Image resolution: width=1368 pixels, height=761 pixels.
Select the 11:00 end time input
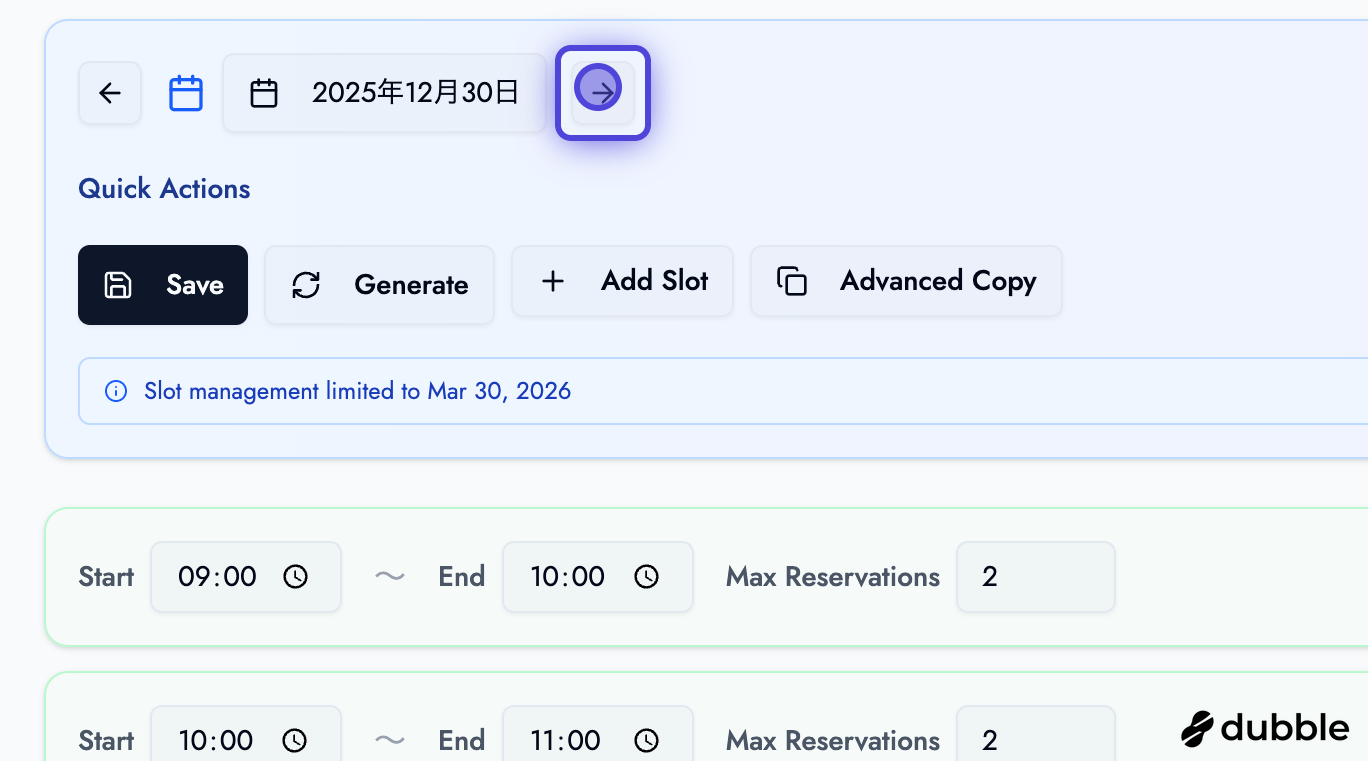pyautogui.click(x=566, y=741)
